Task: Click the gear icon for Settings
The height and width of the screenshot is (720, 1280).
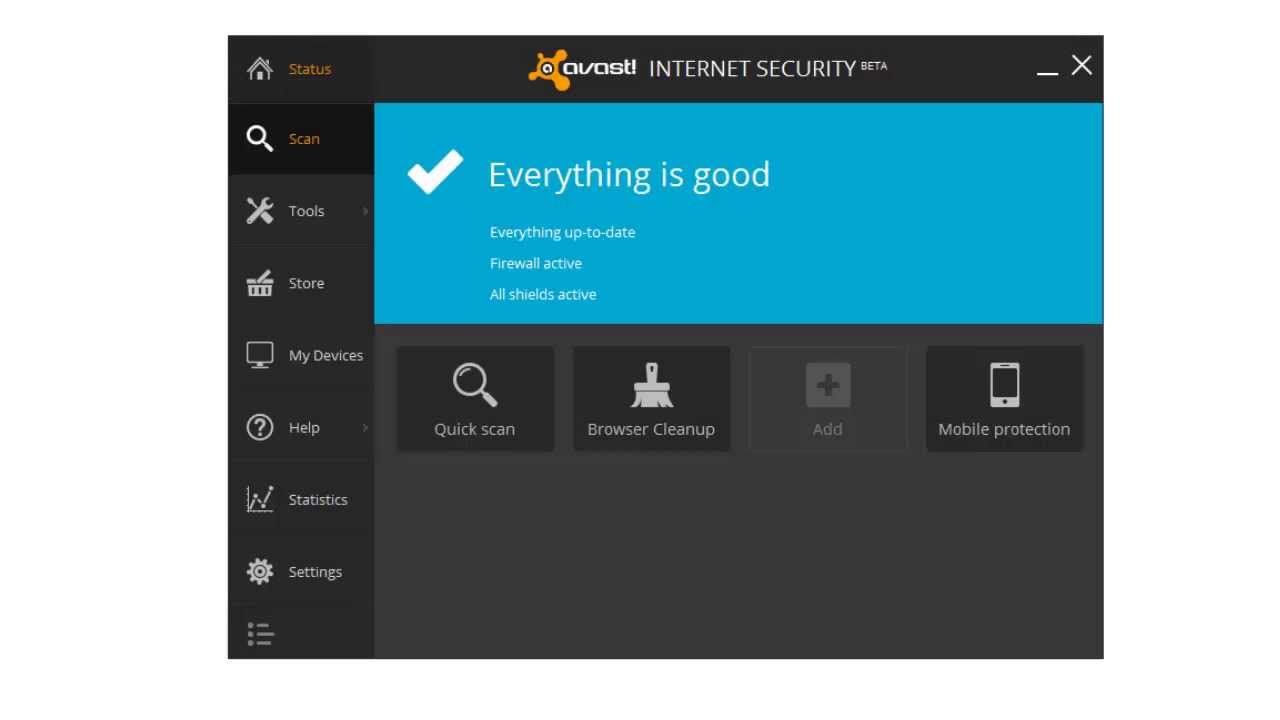Action: pyautogui.click(x=260, y=571)
